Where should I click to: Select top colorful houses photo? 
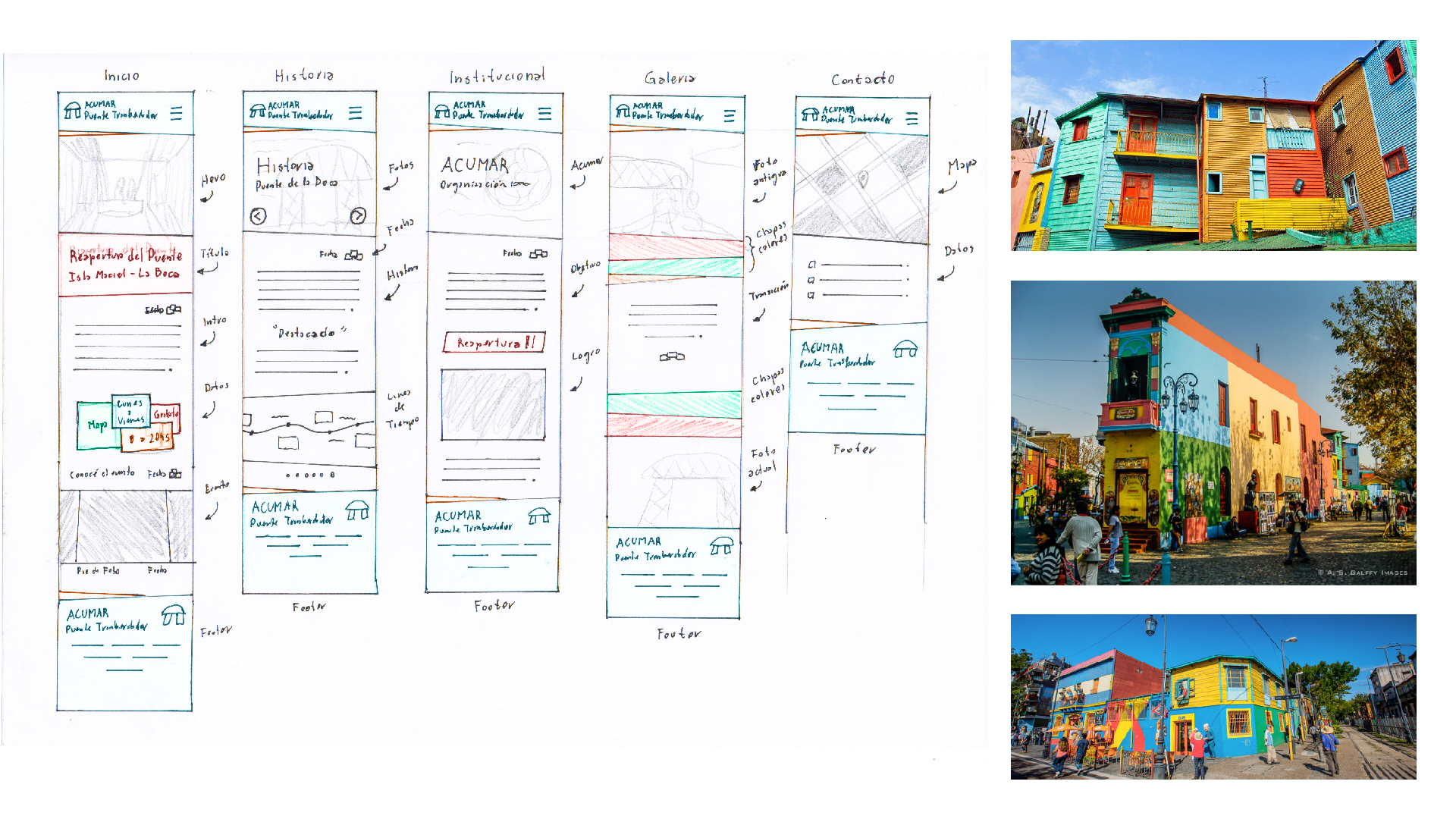click(x=1213, y=146)
